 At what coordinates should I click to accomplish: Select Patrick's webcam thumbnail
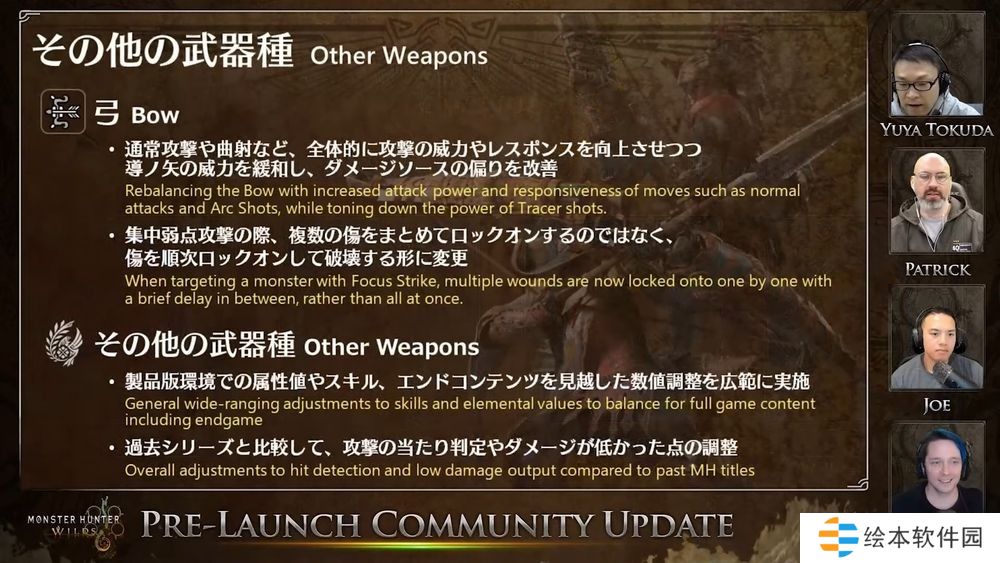(937, 202)
